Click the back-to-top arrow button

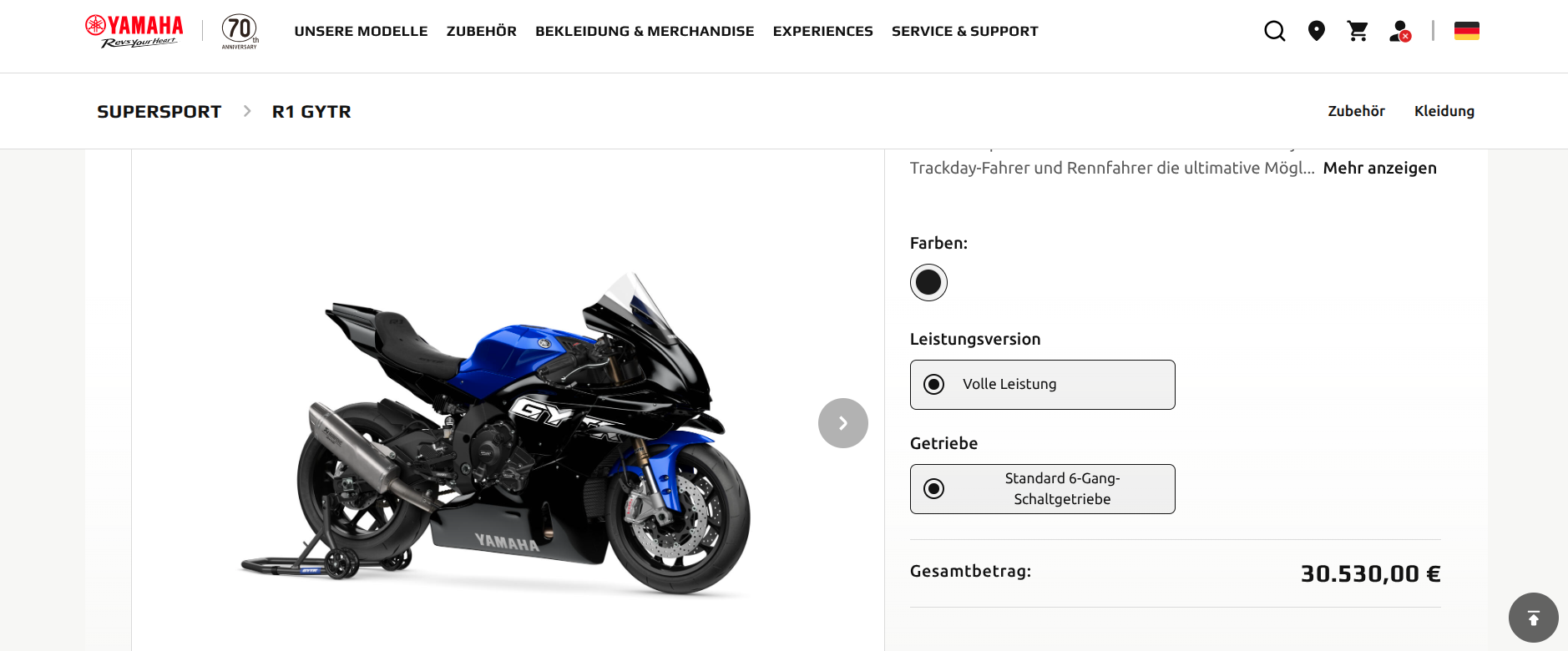coord(1534,618)
